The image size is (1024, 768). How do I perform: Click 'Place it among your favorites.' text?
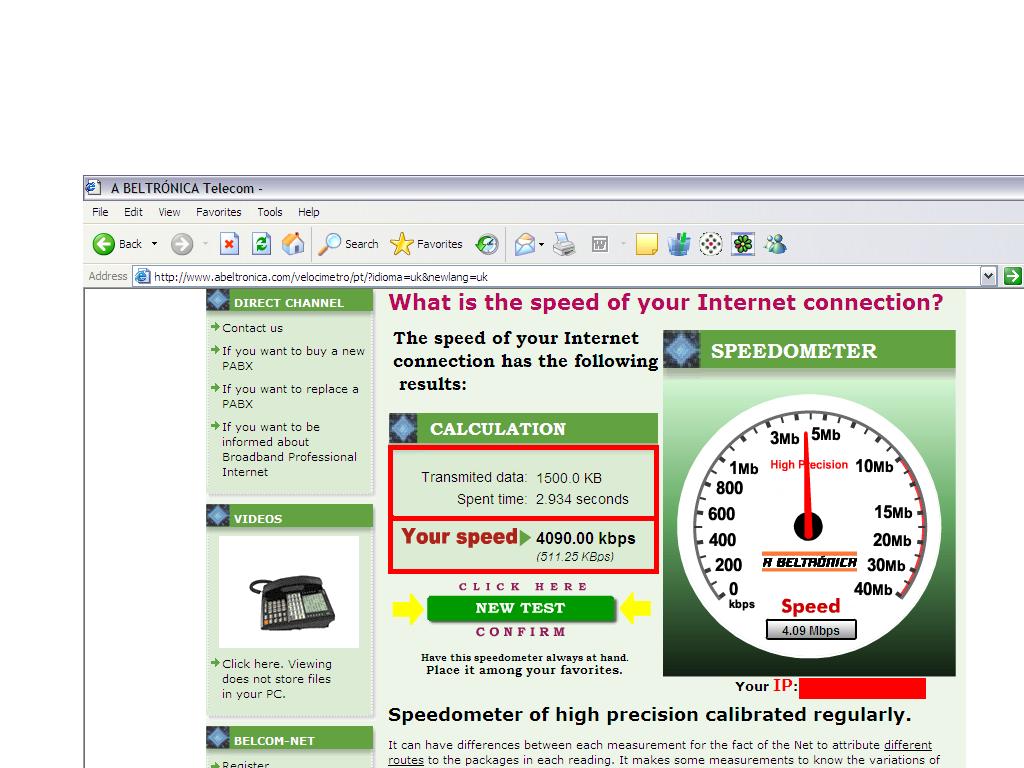[524, 670]
